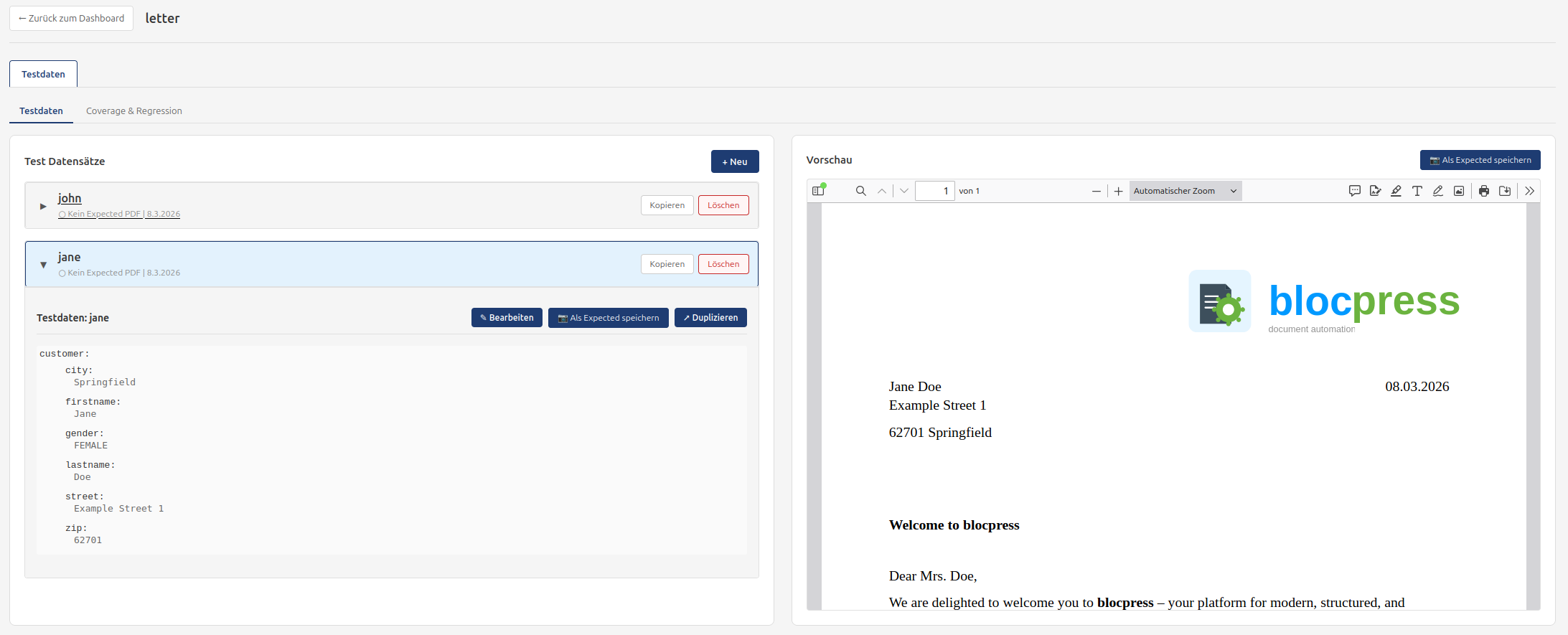Go to next PDF page

[904, 191]
